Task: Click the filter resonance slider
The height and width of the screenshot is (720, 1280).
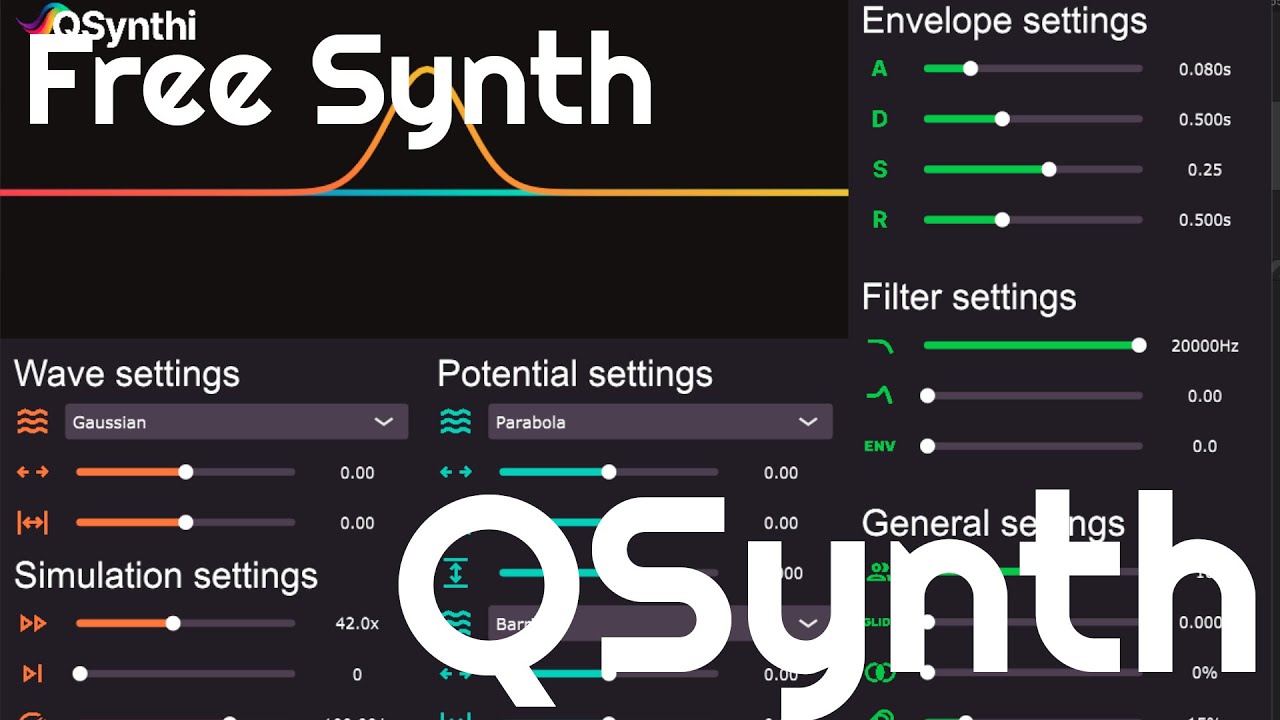Action: point(1033,396)
